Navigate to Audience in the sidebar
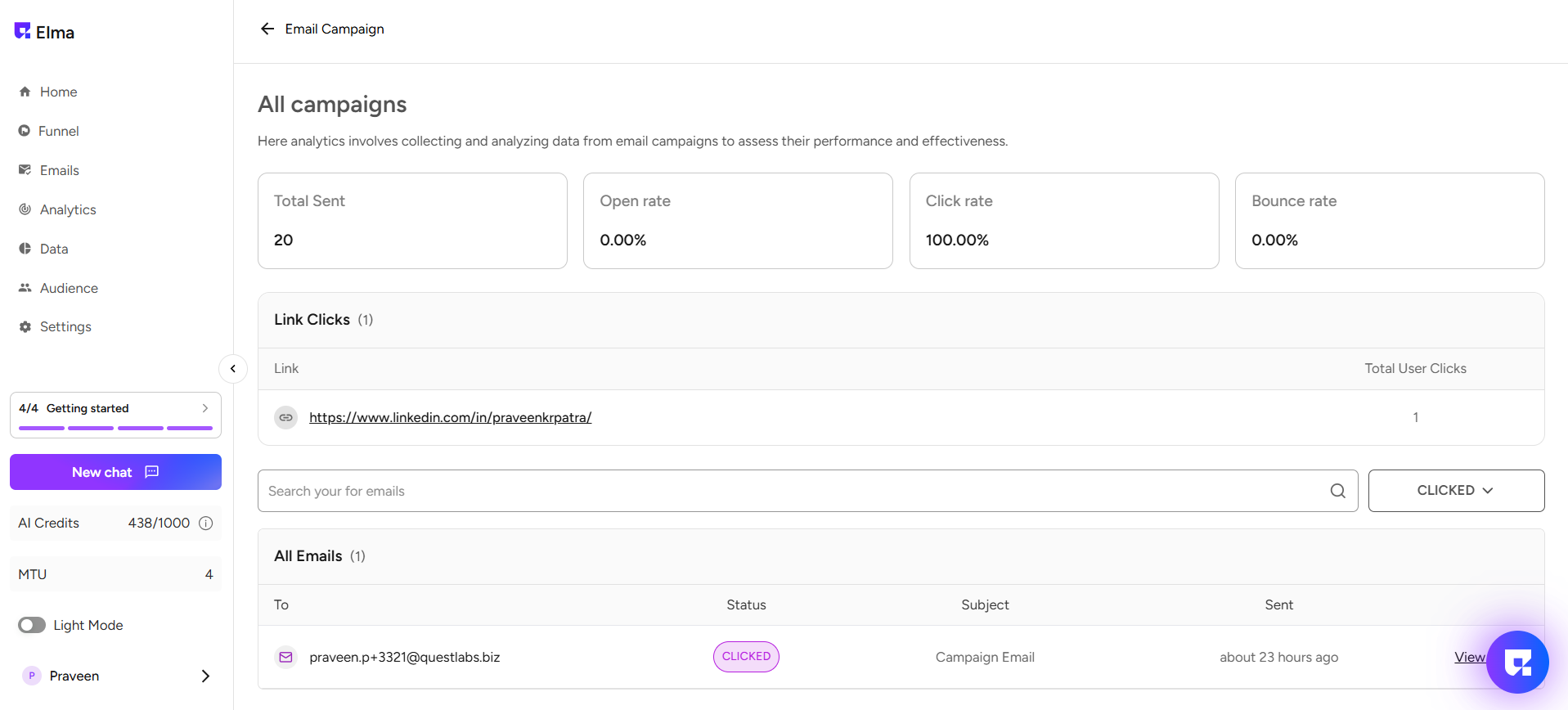 pos(69,288)
